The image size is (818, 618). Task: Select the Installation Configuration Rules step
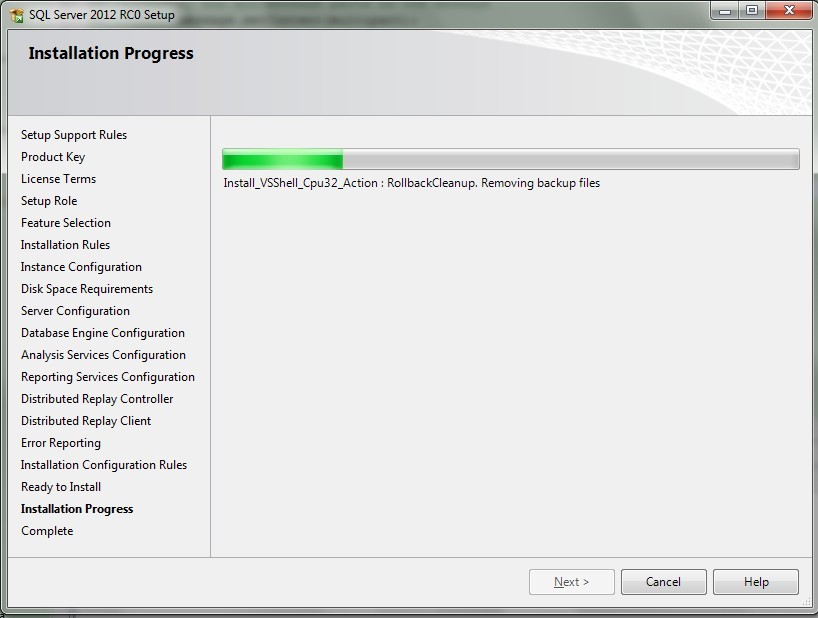104,465
